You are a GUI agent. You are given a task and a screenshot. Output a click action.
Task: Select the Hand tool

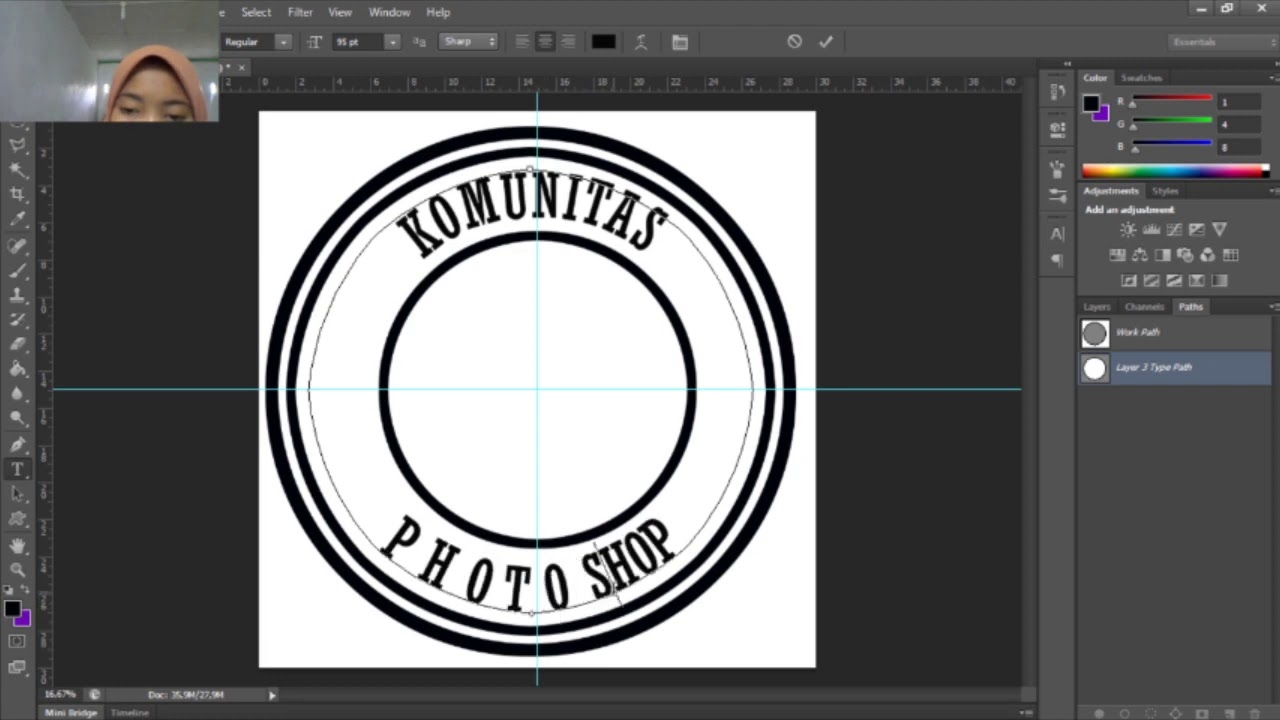click(x=17, y=545)
